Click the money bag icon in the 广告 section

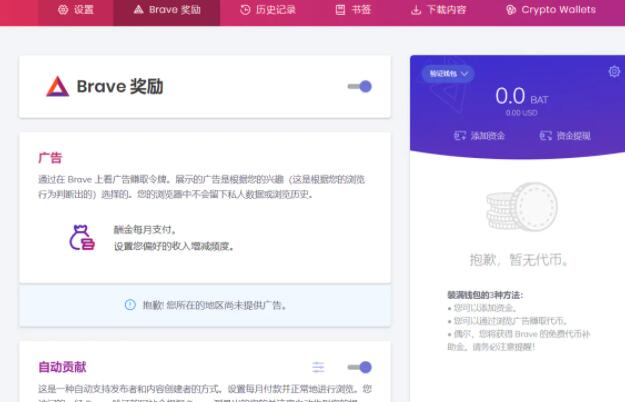(80, 237)
